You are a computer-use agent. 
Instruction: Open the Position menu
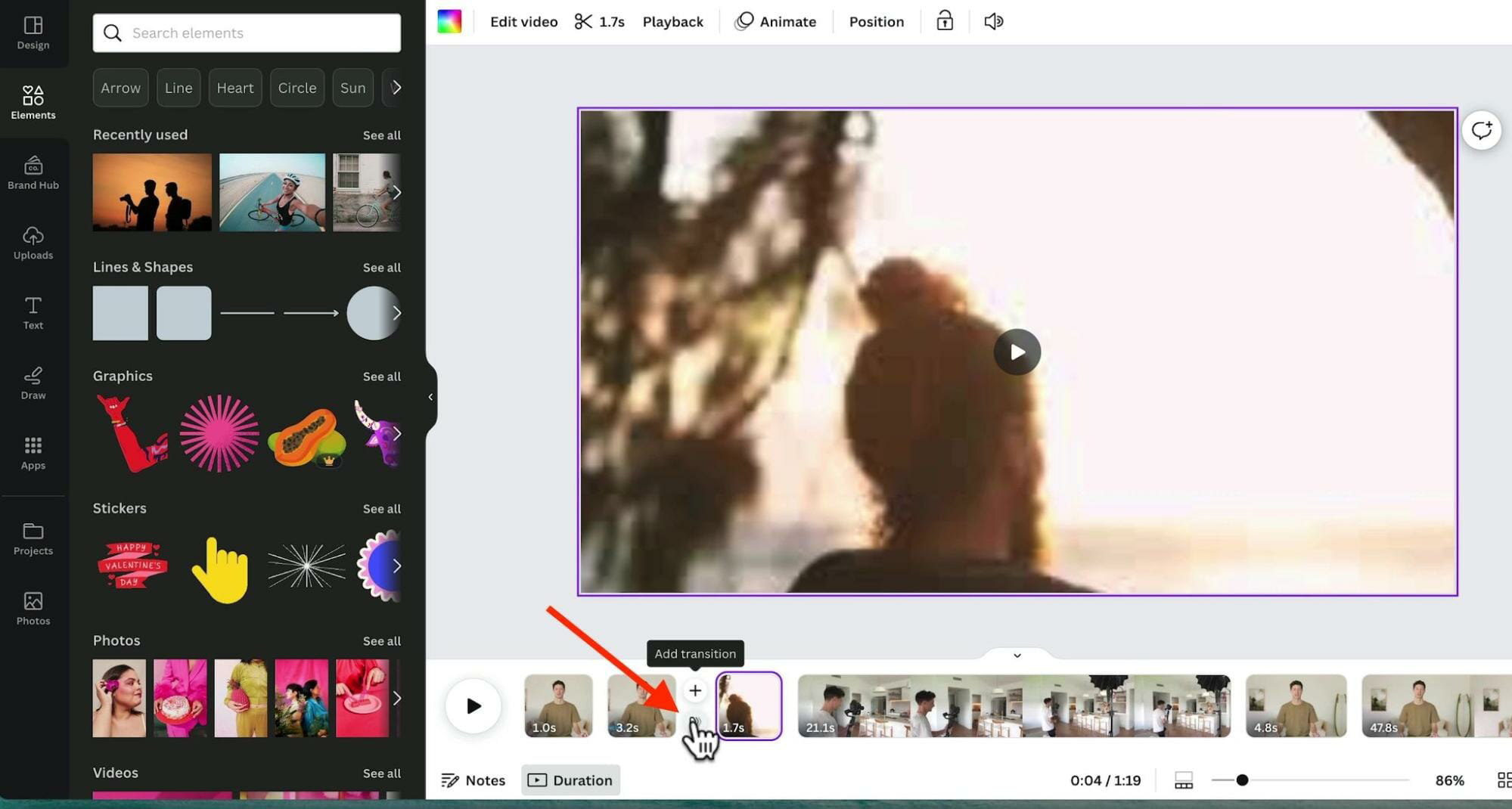[x=876, y=21]
